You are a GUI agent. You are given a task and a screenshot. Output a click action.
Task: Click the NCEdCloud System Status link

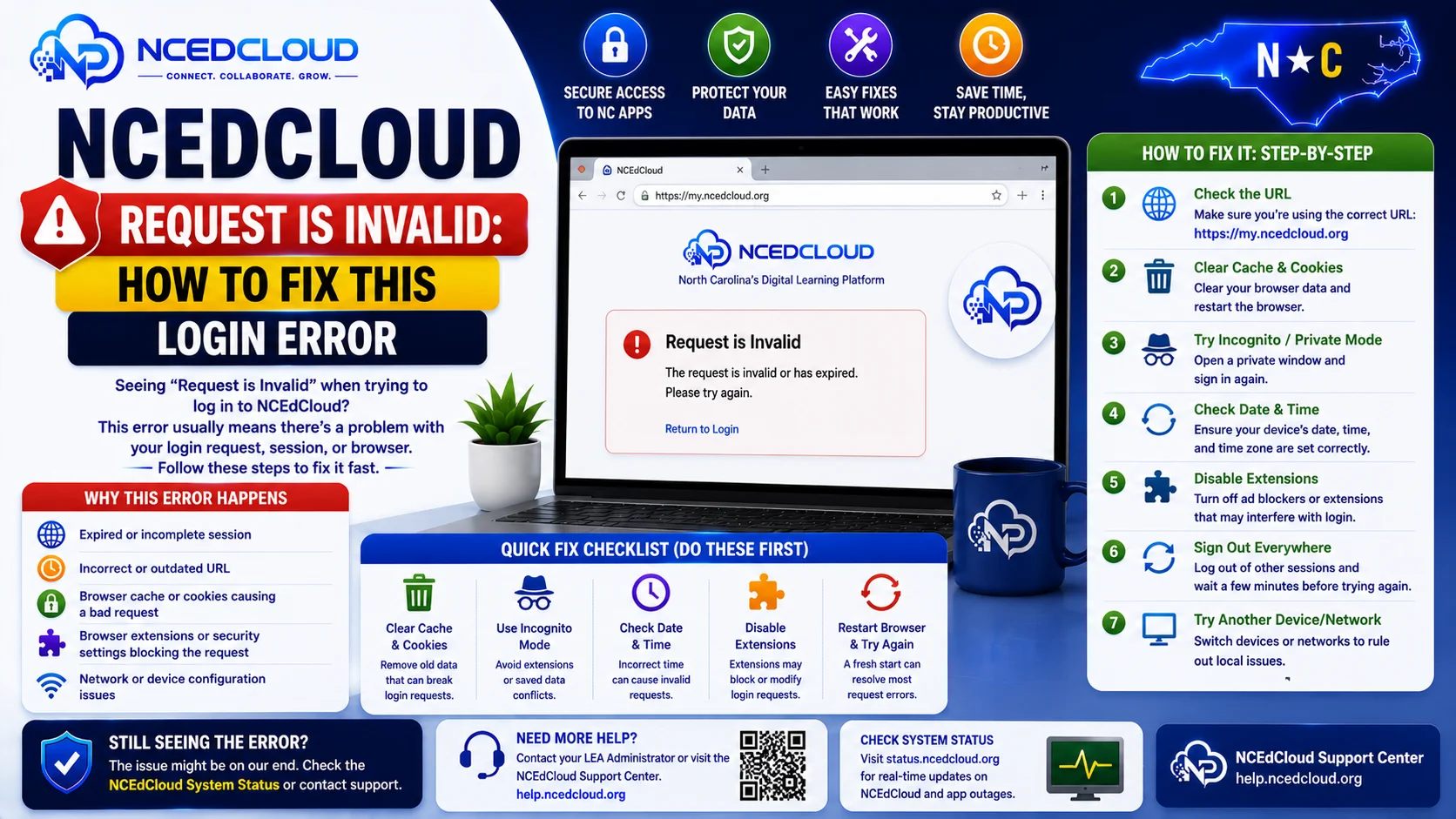[193, 785]
